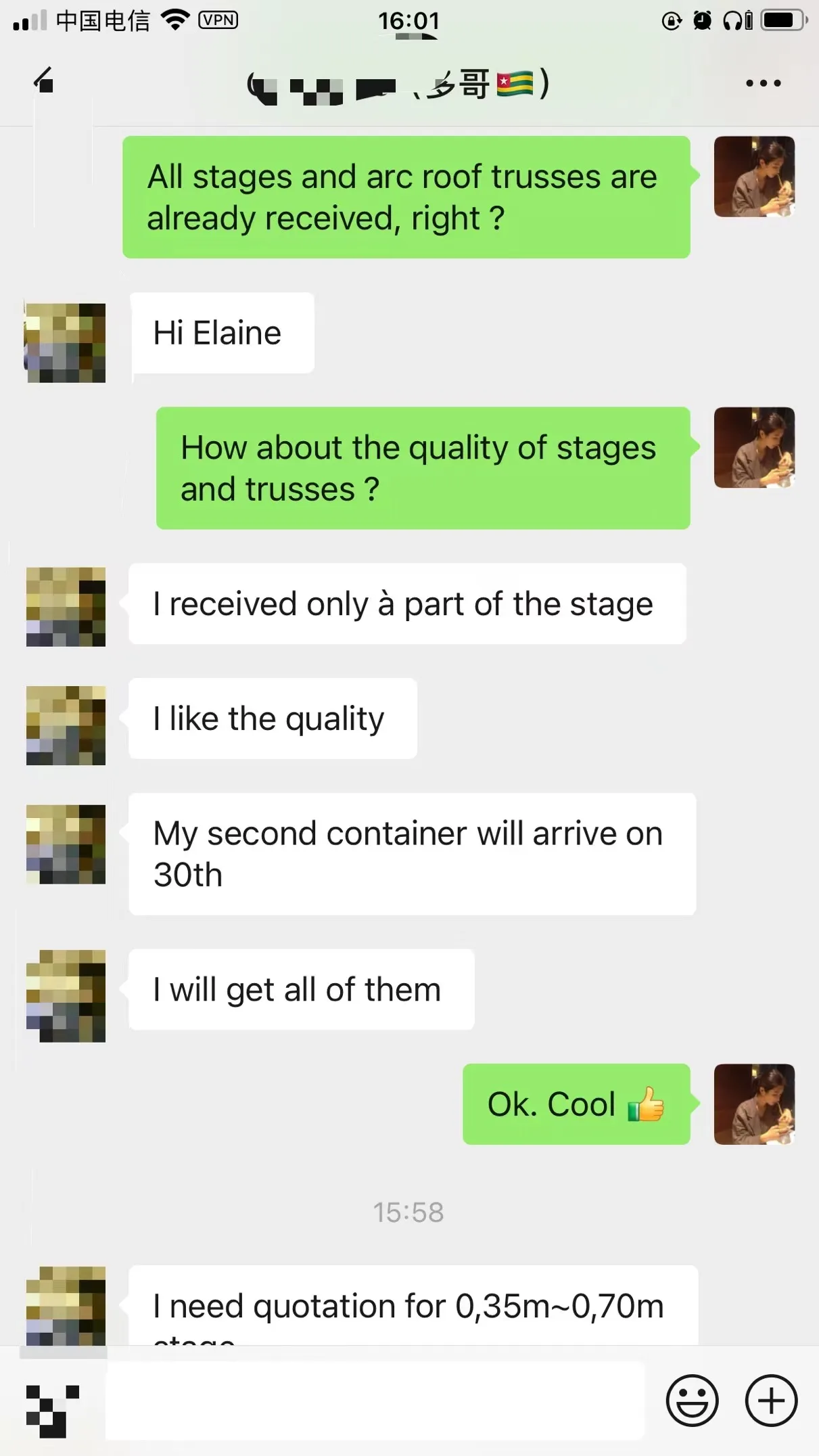Screen dimensions: 819x1456
Task: Tap the "How about the quality of stages" bubble
Action: pos(423,468)
